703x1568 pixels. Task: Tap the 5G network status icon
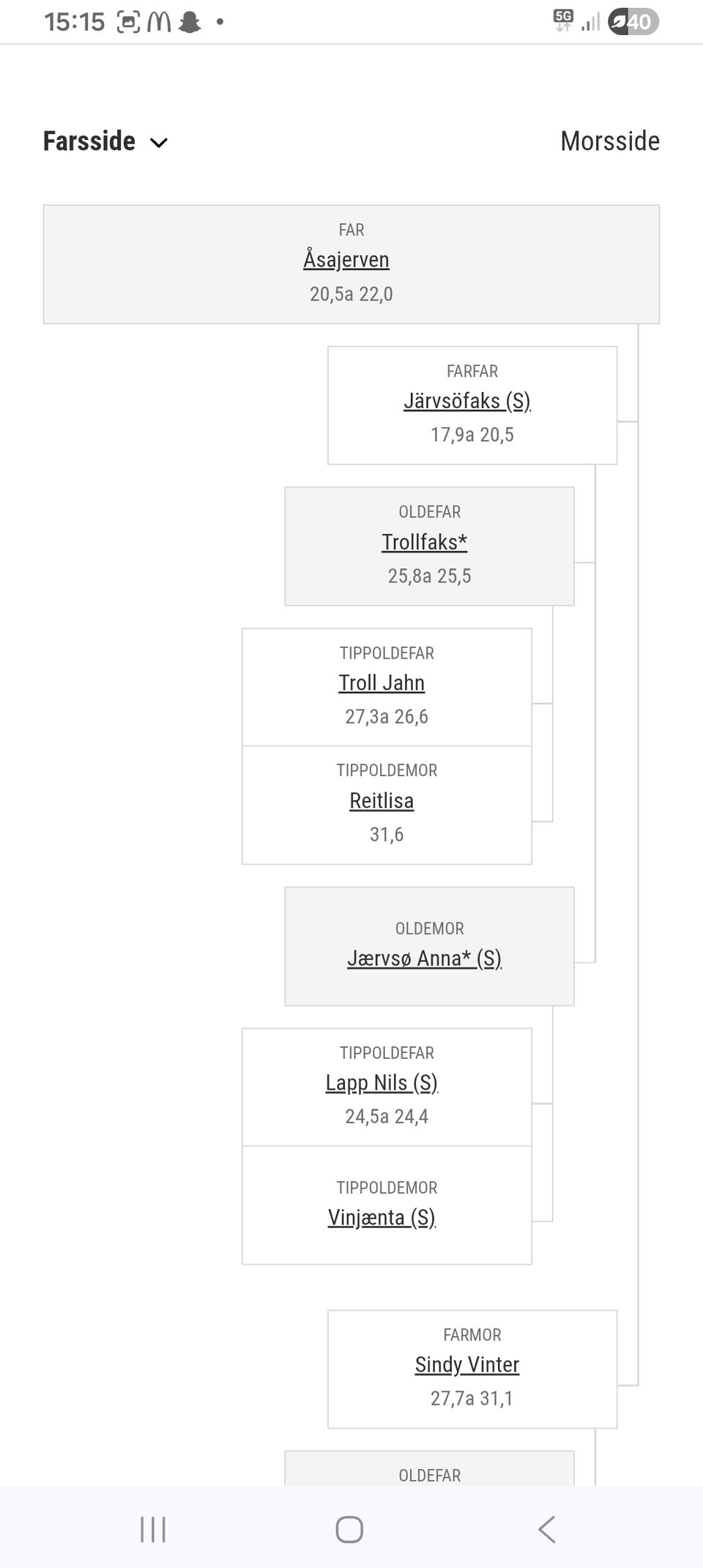(563, 21)
